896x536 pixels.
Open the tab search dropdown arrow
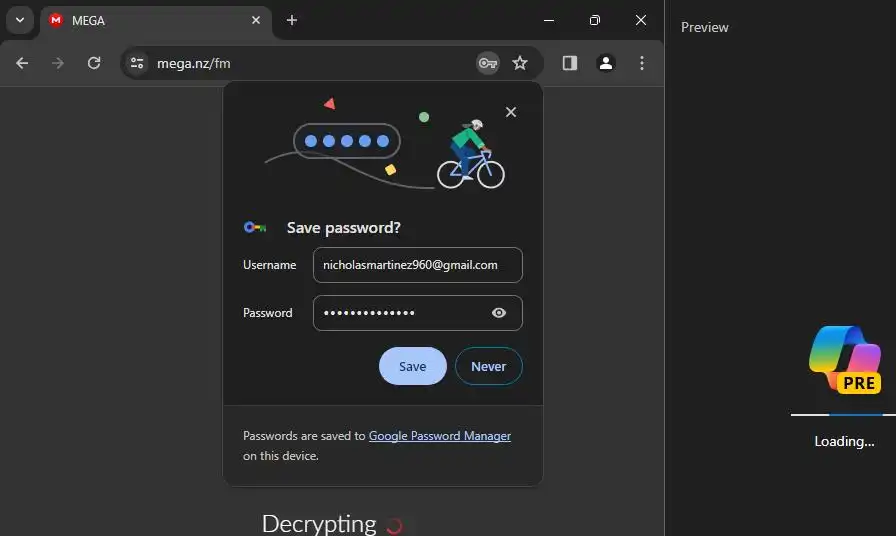coord(20,20)
